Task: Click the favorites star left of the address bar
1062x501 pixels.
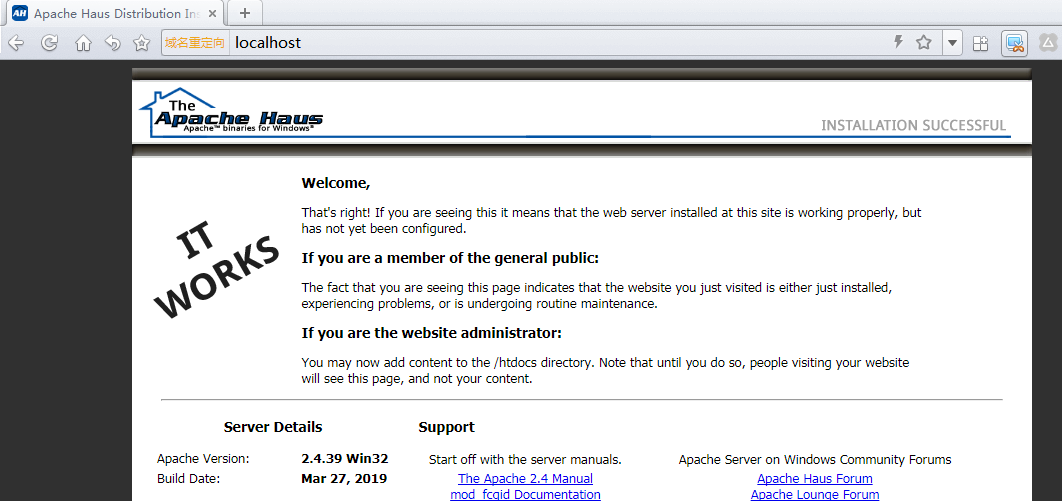Action: tap(142, 43)
